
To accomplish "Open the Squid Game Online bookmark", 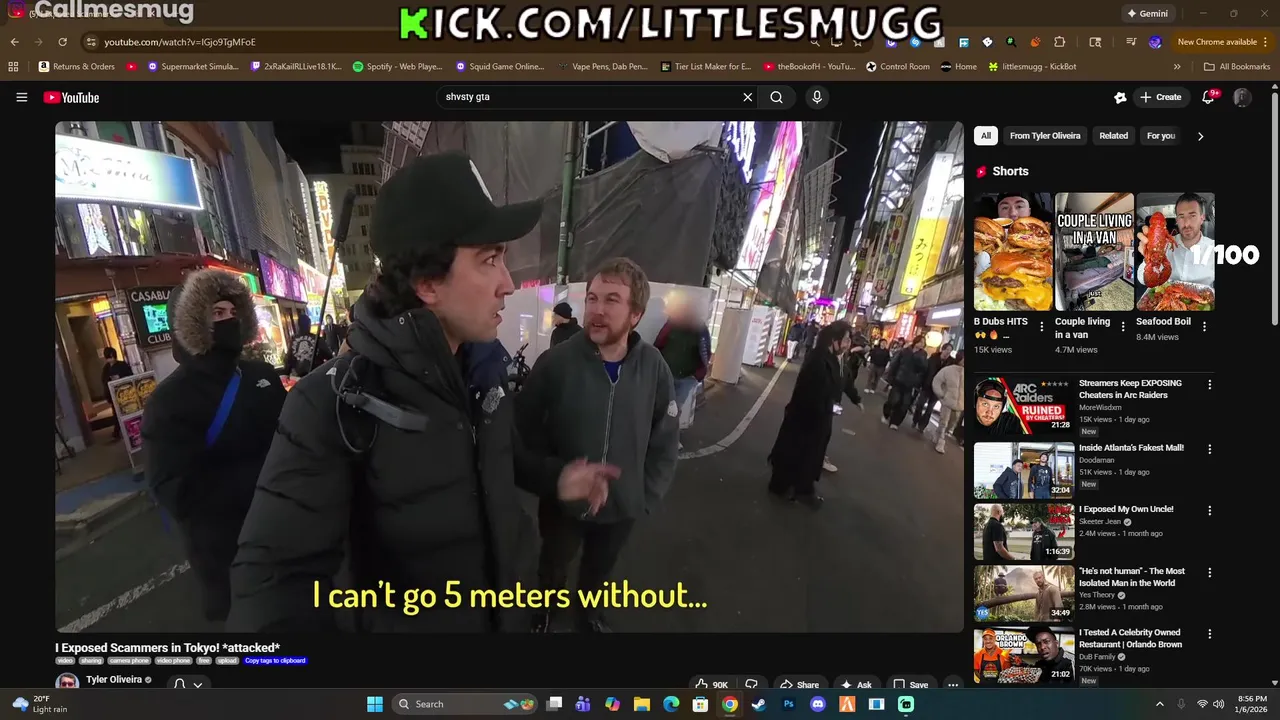I will click(x=500, y=67).
